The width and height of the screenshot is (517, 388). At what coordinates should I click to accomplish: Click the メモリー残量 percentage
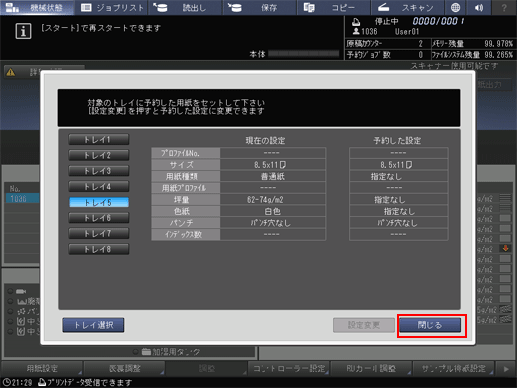point(499,44)
